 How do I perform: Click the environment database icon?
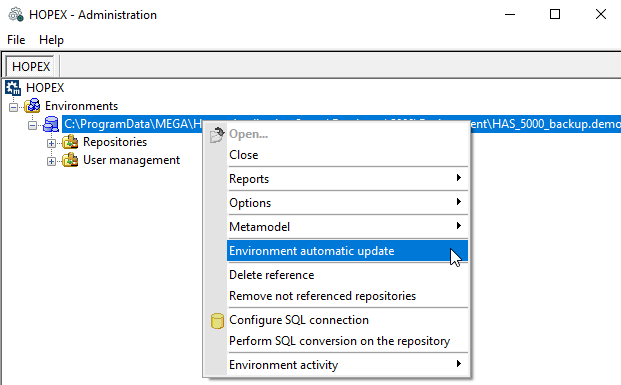point(51,124)
